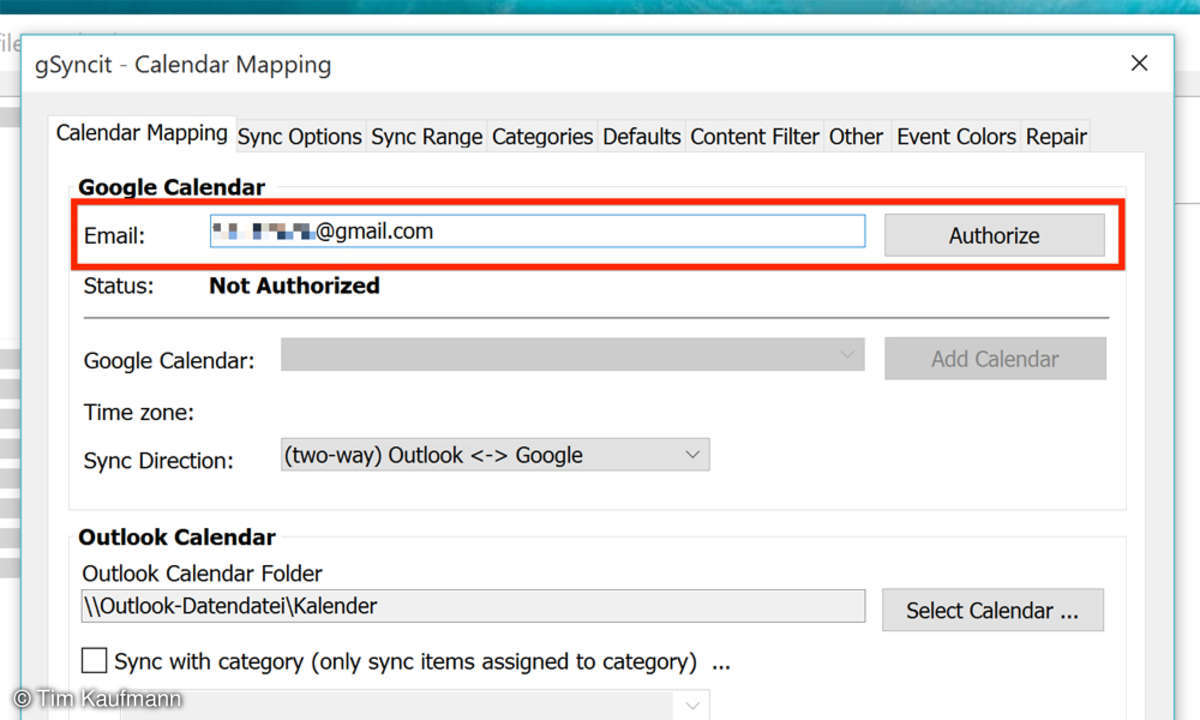Enable Sync with category checkbox
Viewport: 1200px width, 720px height.
(x=95, y=661)
